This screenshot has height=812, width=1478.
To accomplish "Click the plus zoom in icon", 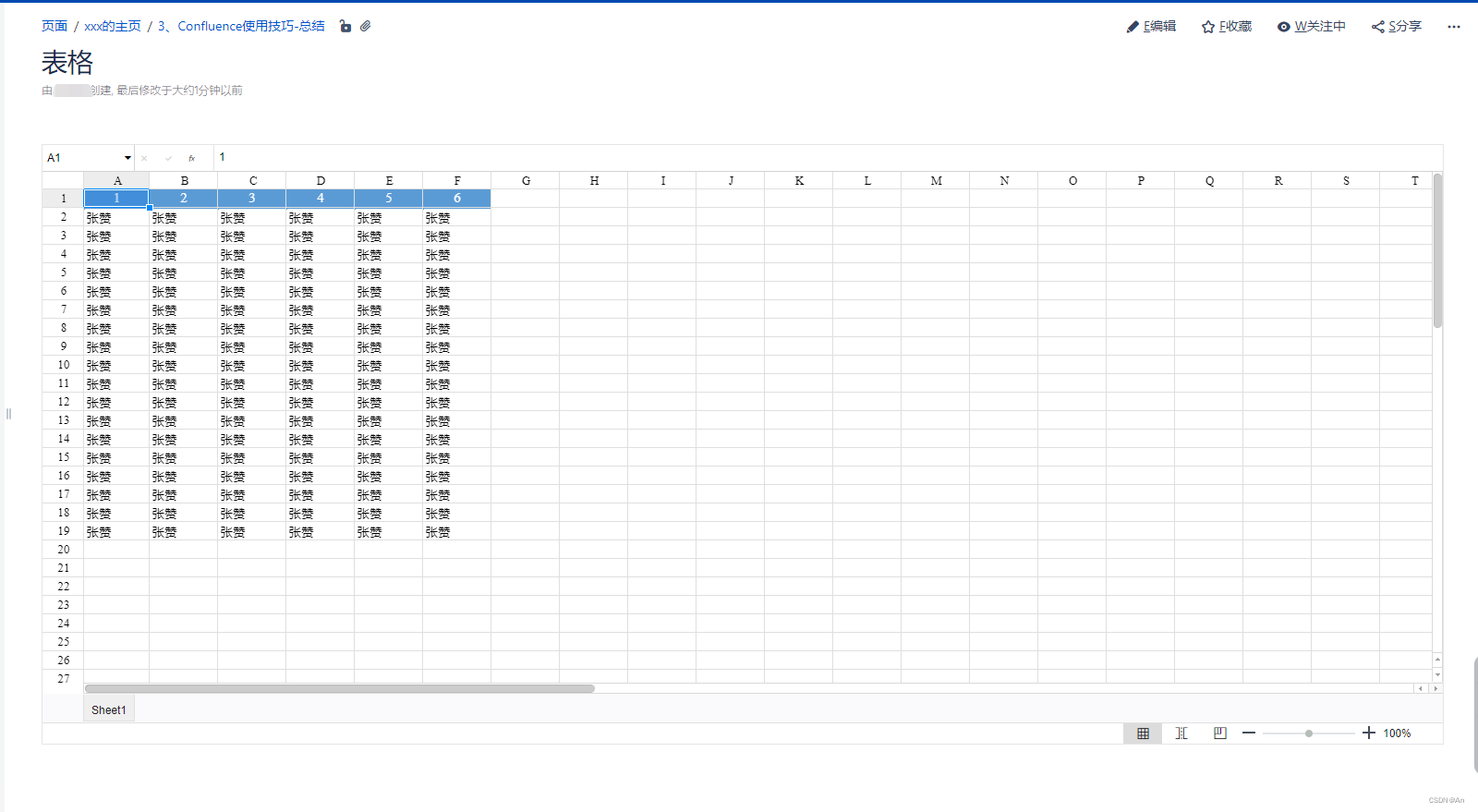I will (1369, 733).
